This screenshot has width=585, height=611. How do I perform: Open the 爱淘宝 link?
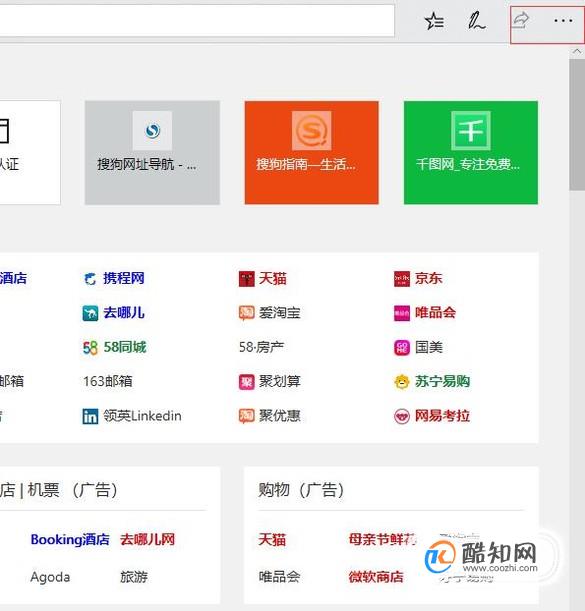click(x=279, y=313)
